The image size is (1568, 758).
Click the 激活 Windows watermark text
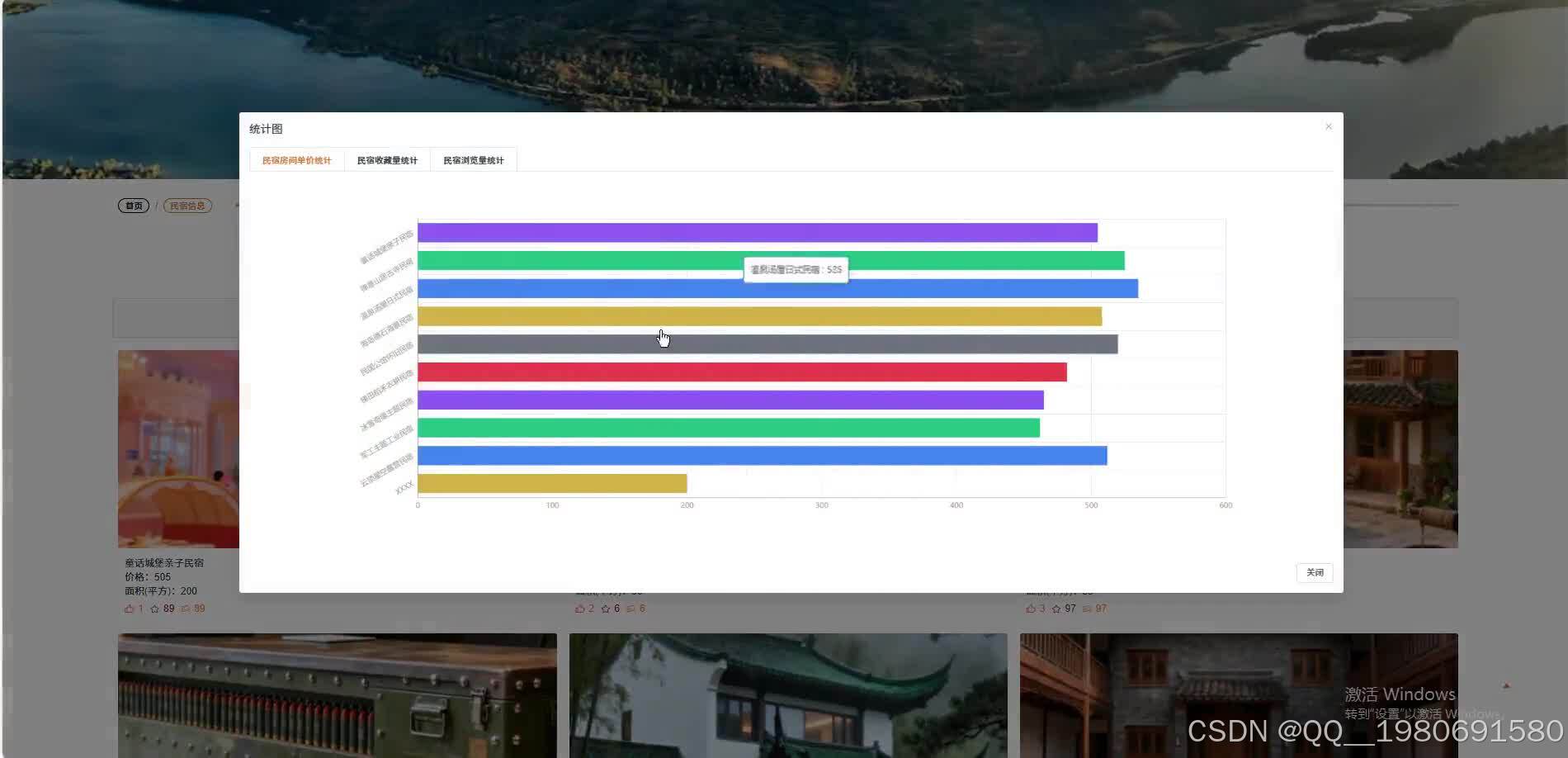coord(1400,694)
